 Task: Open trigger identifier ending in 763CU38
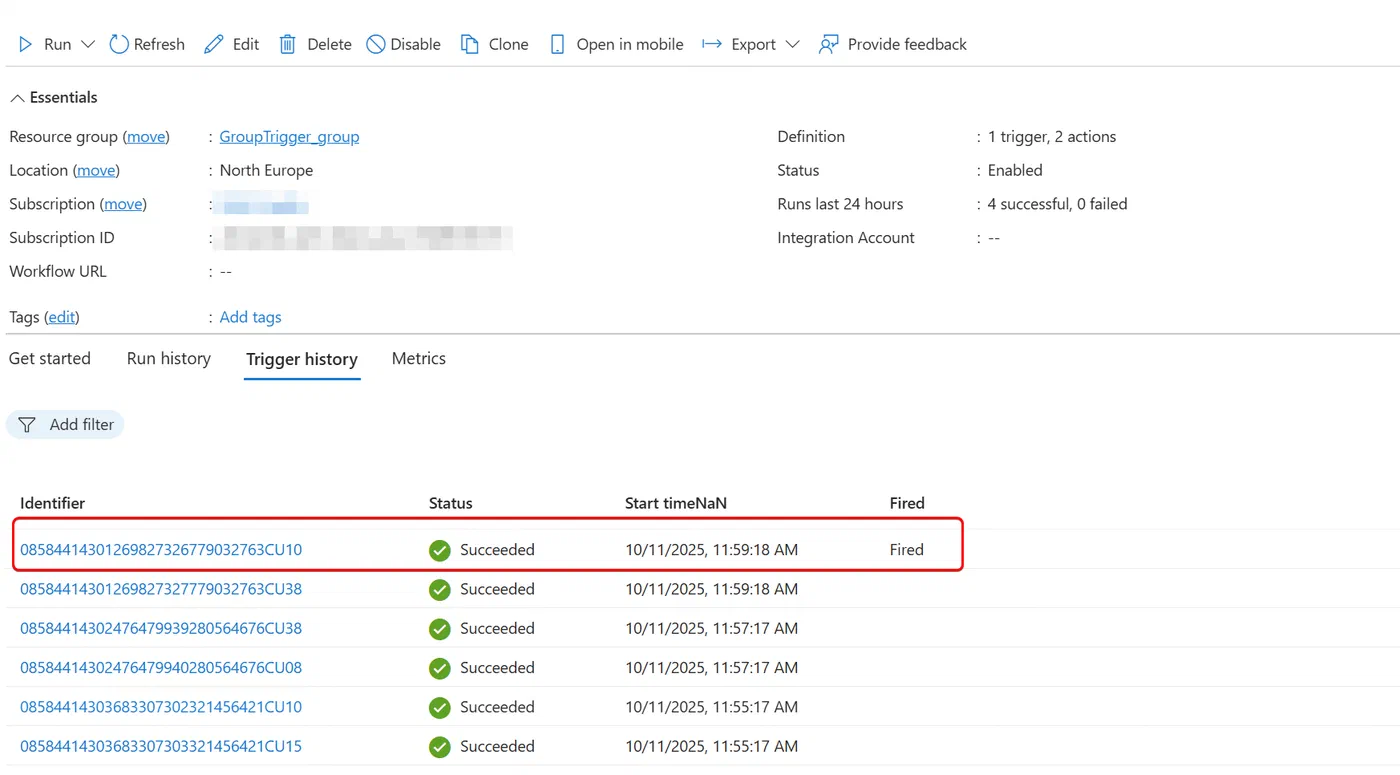point(161,589)
